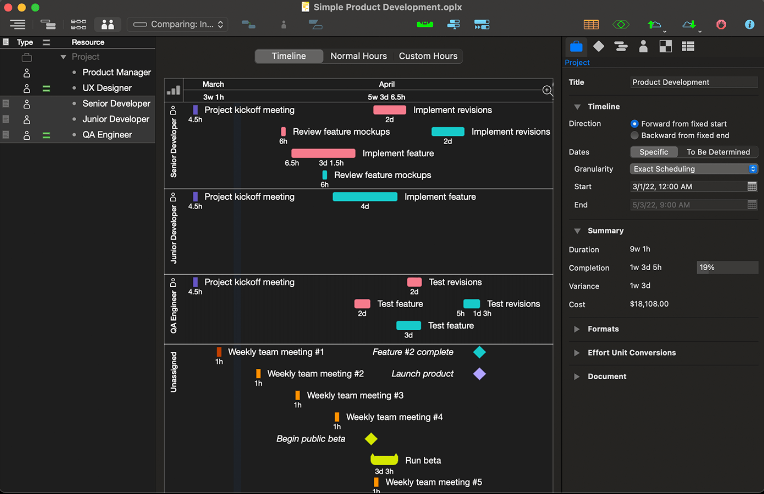
Task: Open the Custom Data inspector table icon
Action: click(688, 46)
